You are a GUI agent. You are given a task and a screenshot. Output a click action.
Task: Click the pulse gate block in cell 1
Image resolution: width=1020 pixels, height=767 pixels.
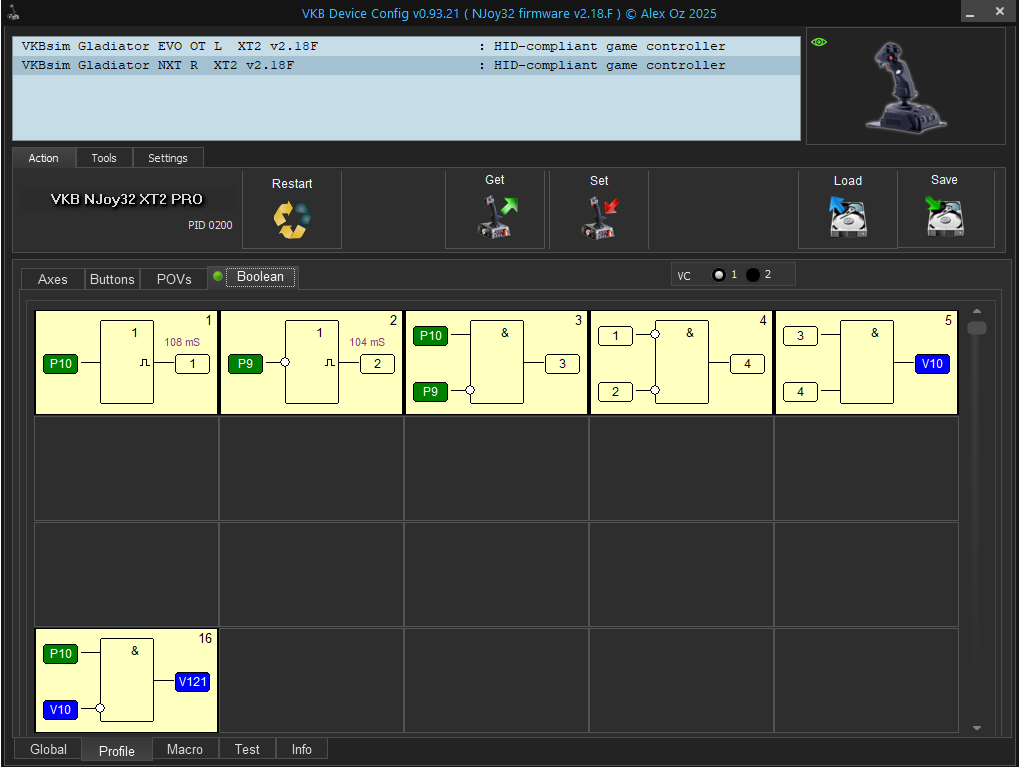coord(127,362)
